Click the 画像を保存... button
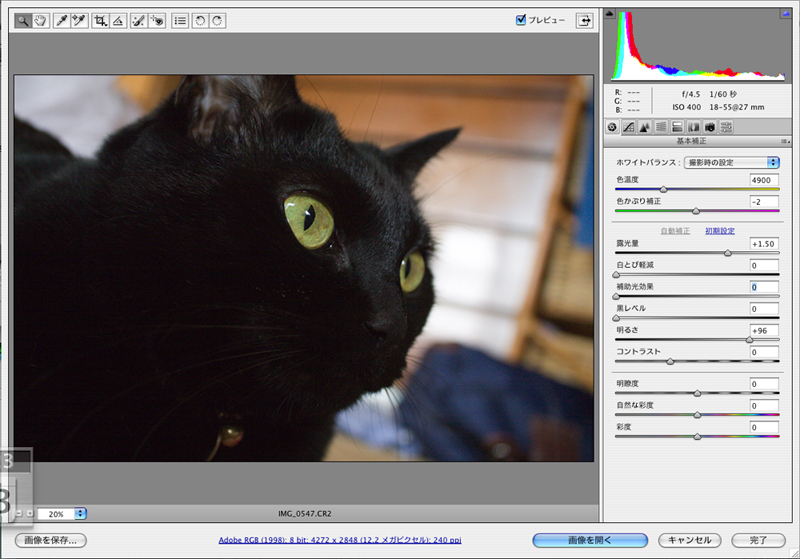Viewport: 800px width, 559px height. 51,540
